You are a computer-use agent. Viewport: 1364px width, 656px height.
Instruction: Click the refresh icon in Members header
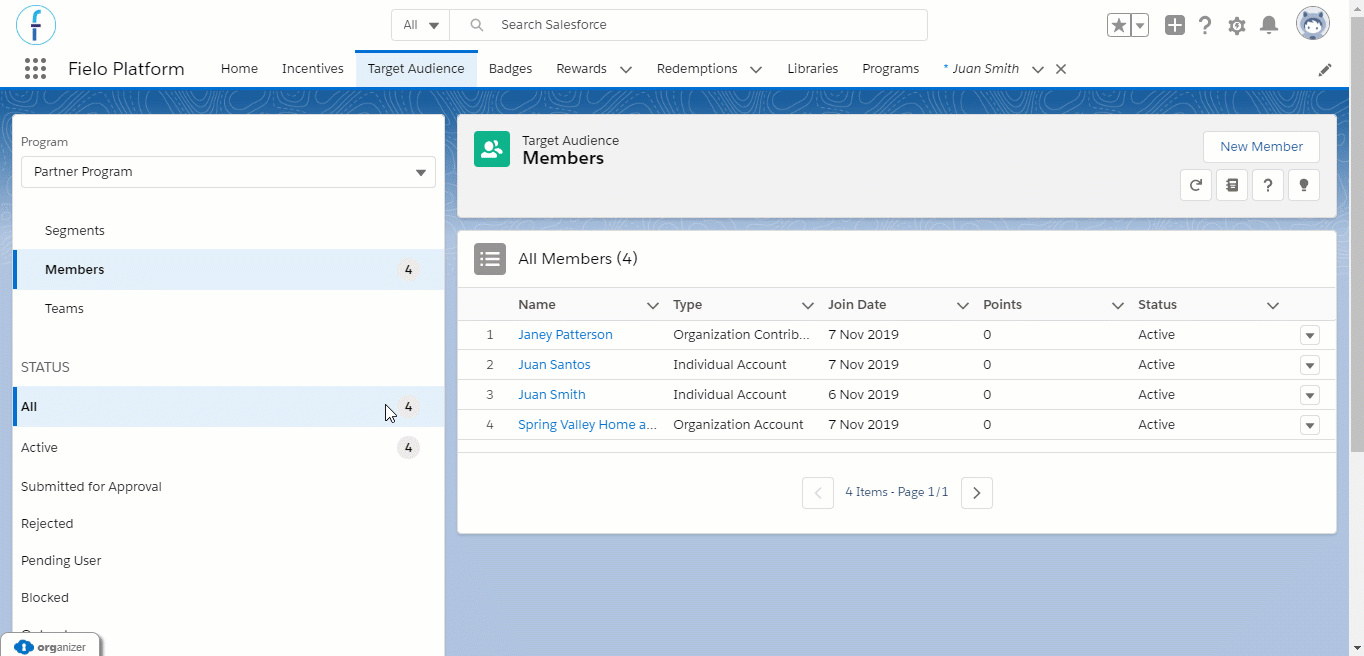1196,185
